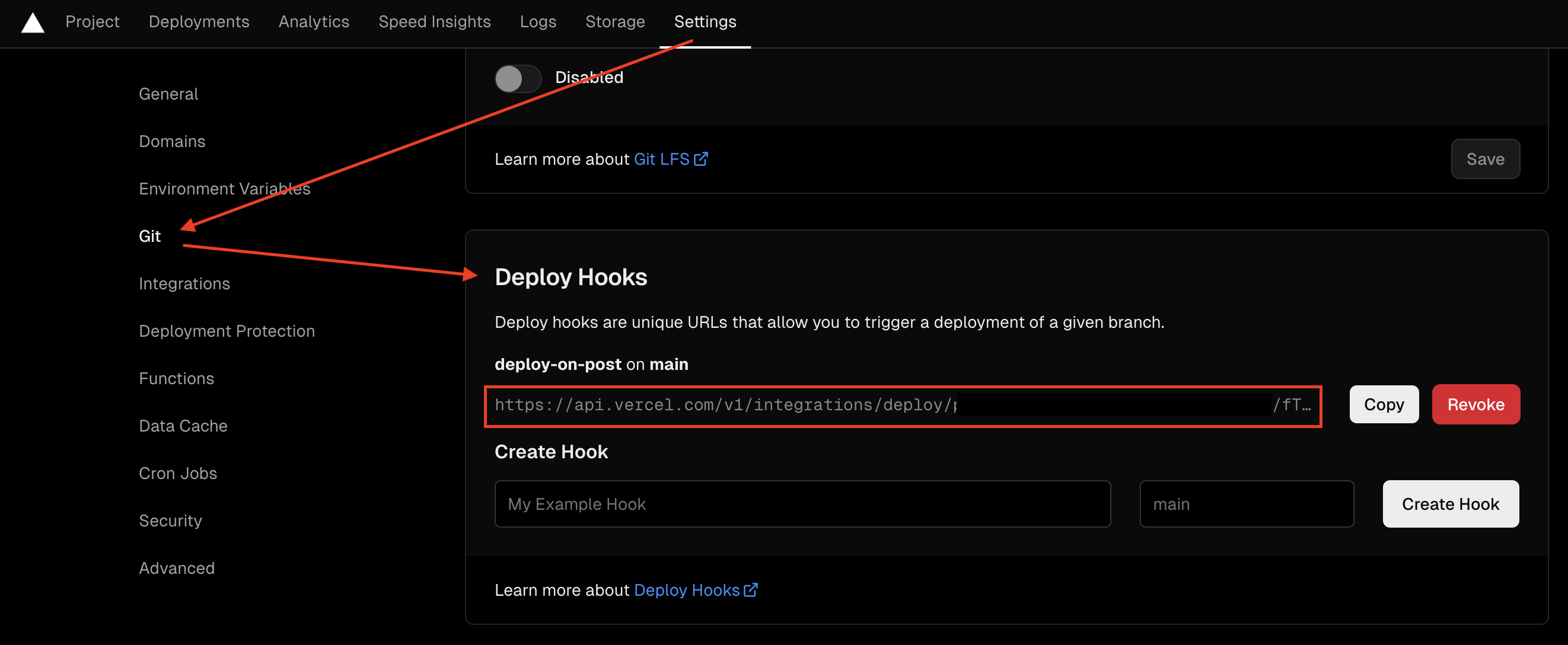
Task: Click the 'Deploy Hooks' section heading
Action: [x=571, y=277]
